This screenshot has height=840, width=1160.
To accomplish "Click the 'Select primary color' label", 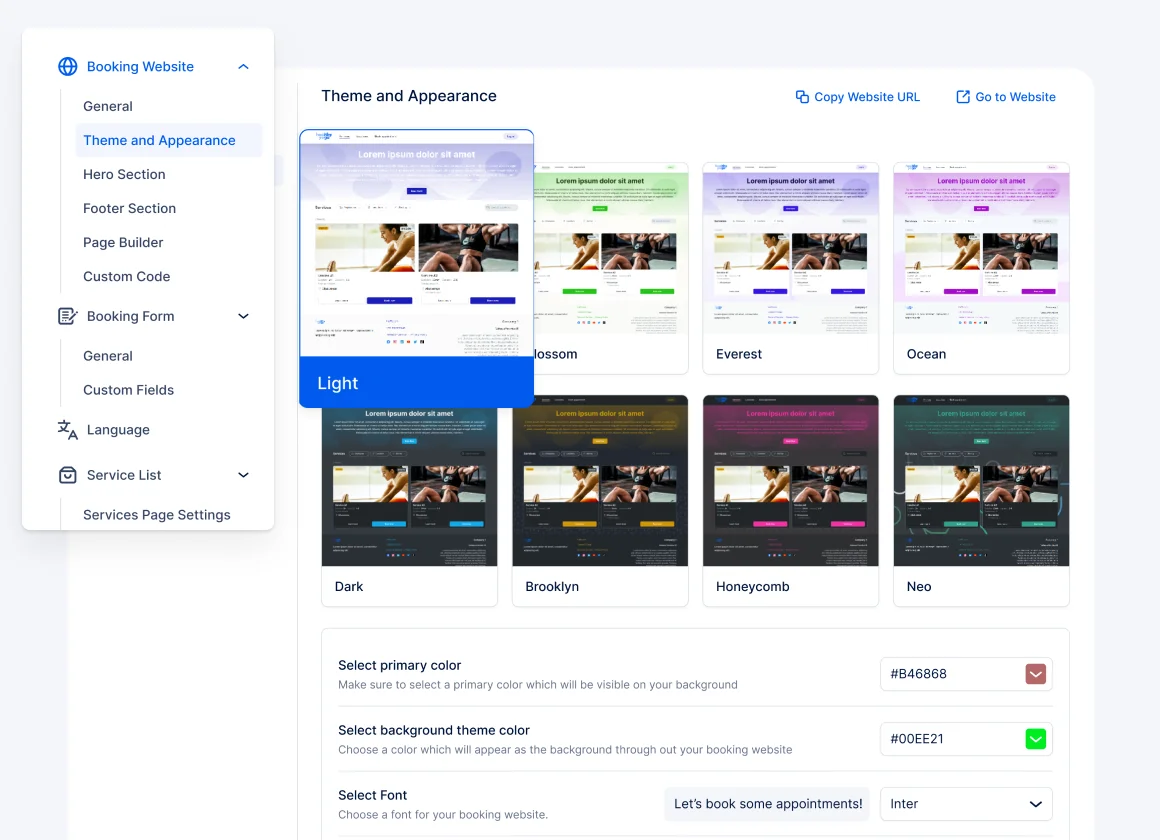I will coord(399,665).
